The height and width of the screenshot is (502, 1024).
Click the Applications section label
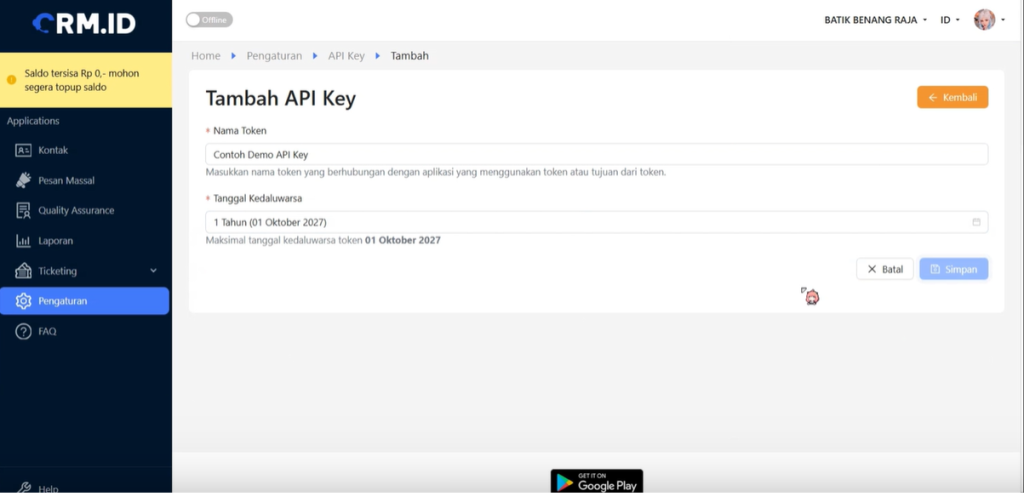pyautogui.click(x=33, y=121)
